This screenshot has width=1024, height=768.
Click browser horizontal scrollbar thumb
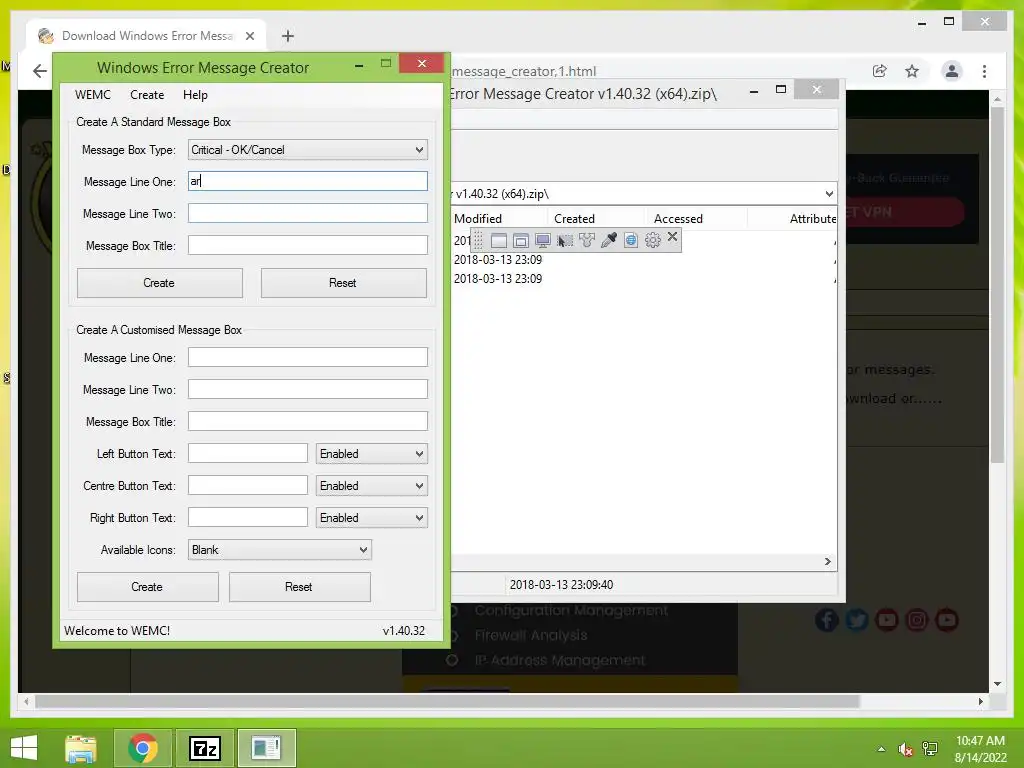pyautogui.click(x=447, y=701)
